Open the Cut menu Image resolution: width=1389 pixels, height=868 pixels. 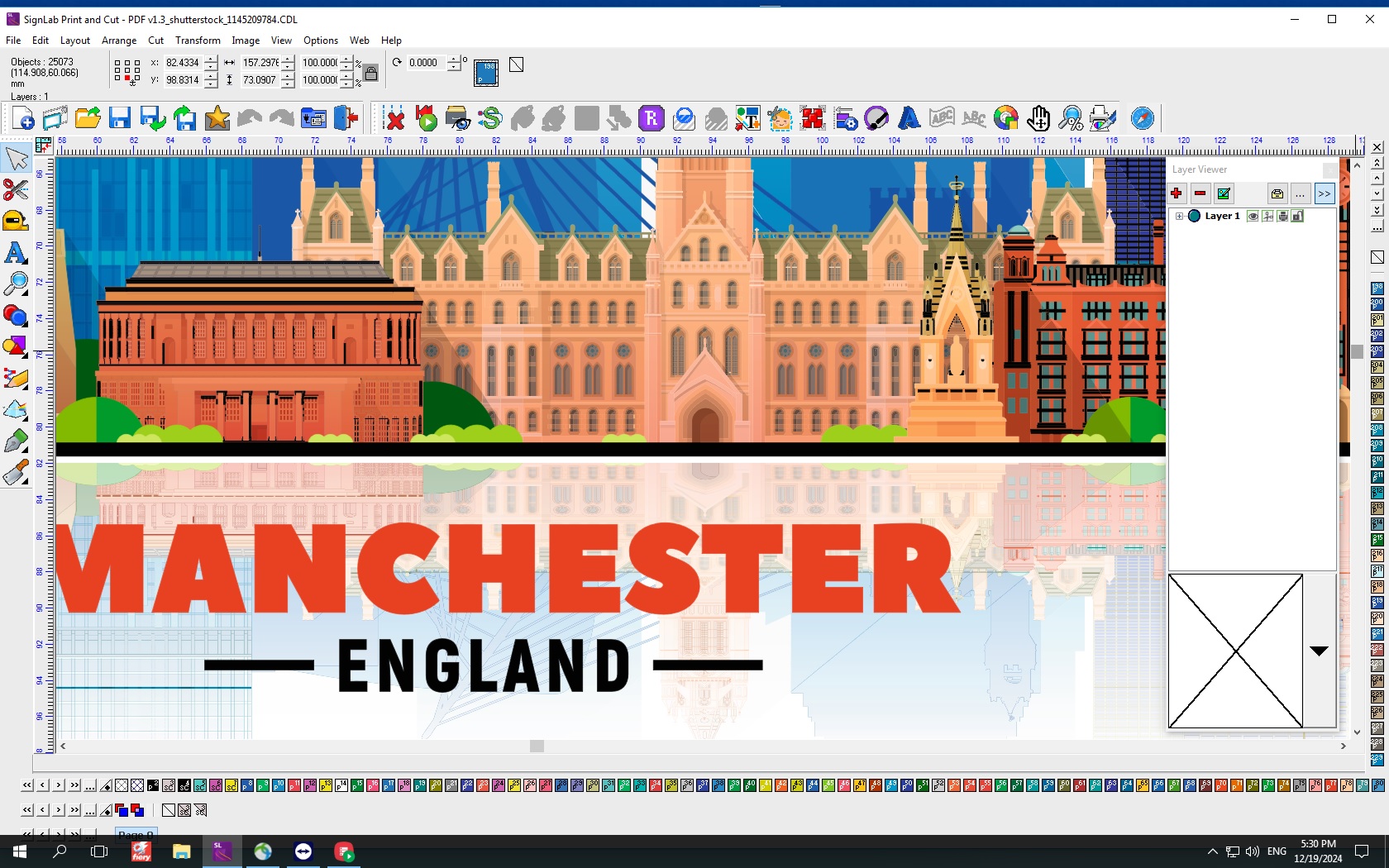[155, 40]
